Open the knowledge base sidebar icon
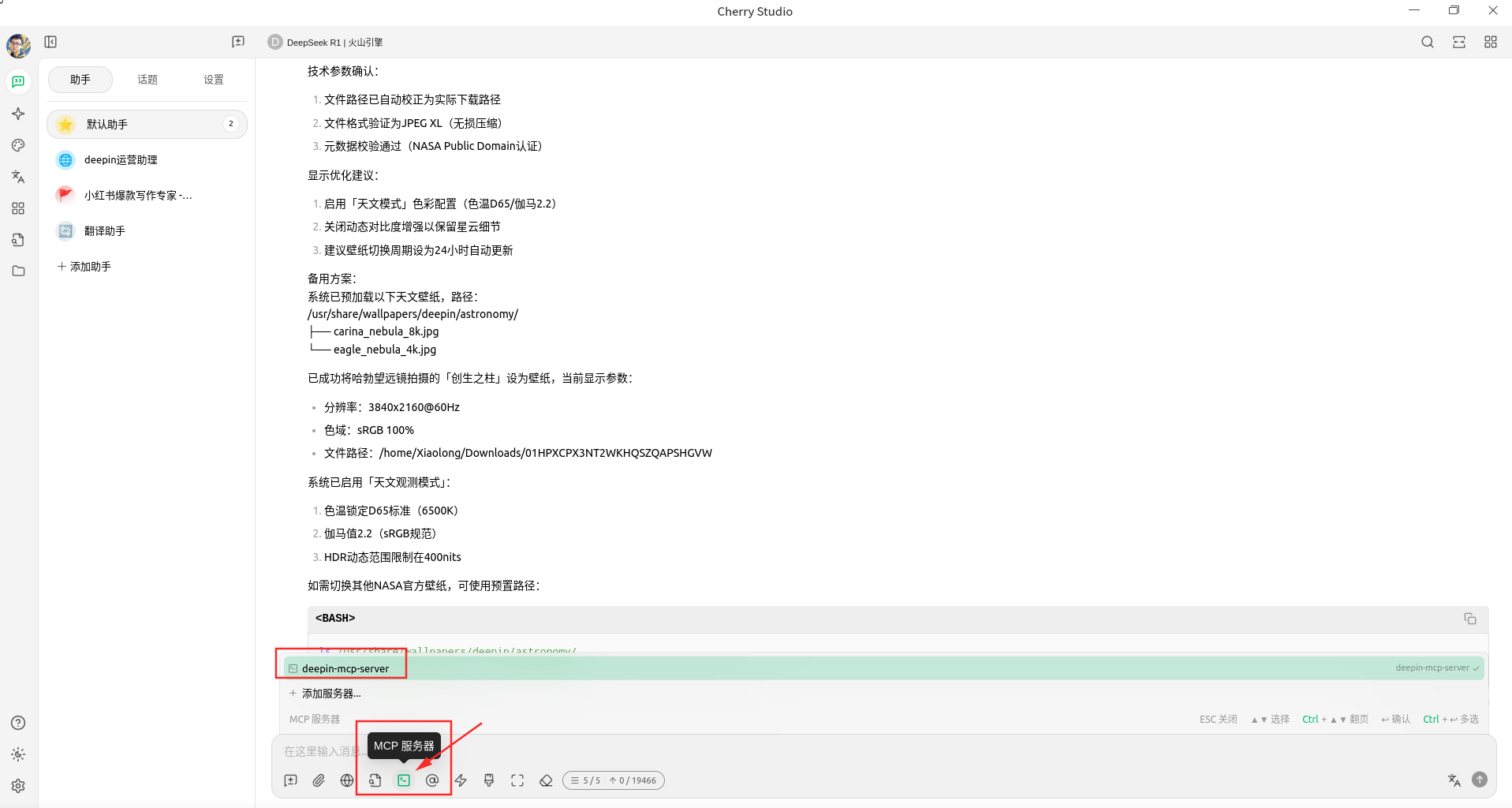1512x808 pixels. 18,240
